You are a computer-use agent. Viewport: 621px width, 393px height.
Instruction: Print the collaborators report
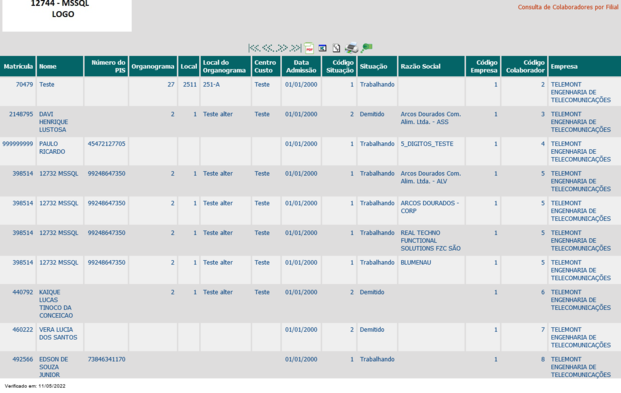pos(351,48)
